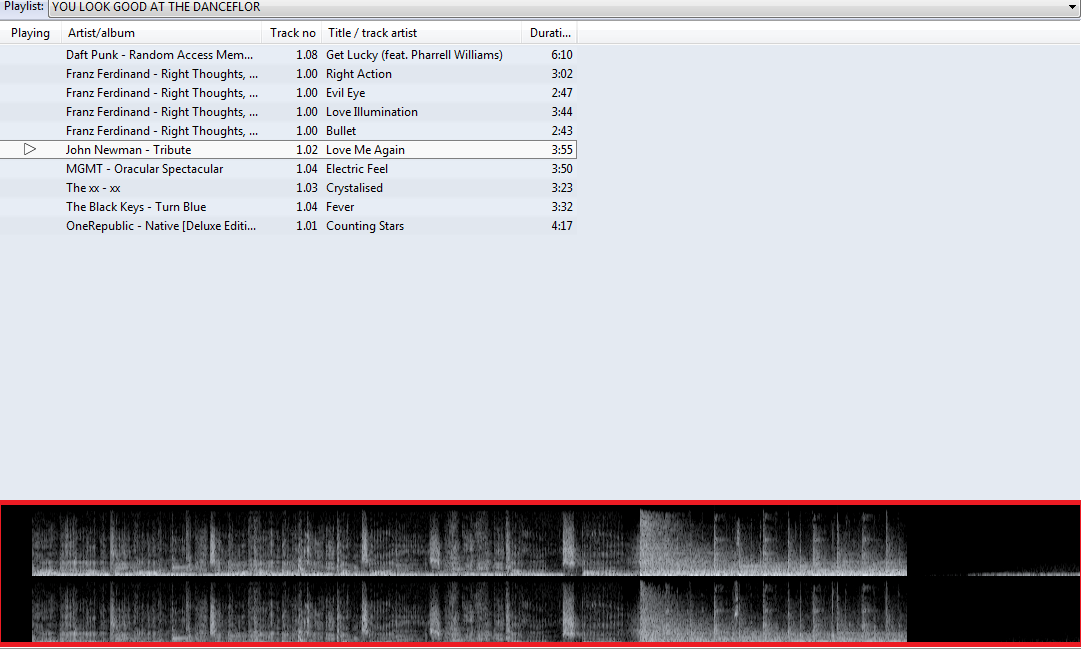Click track number 1.08
1081x649 pixels.
pos(307,55)
